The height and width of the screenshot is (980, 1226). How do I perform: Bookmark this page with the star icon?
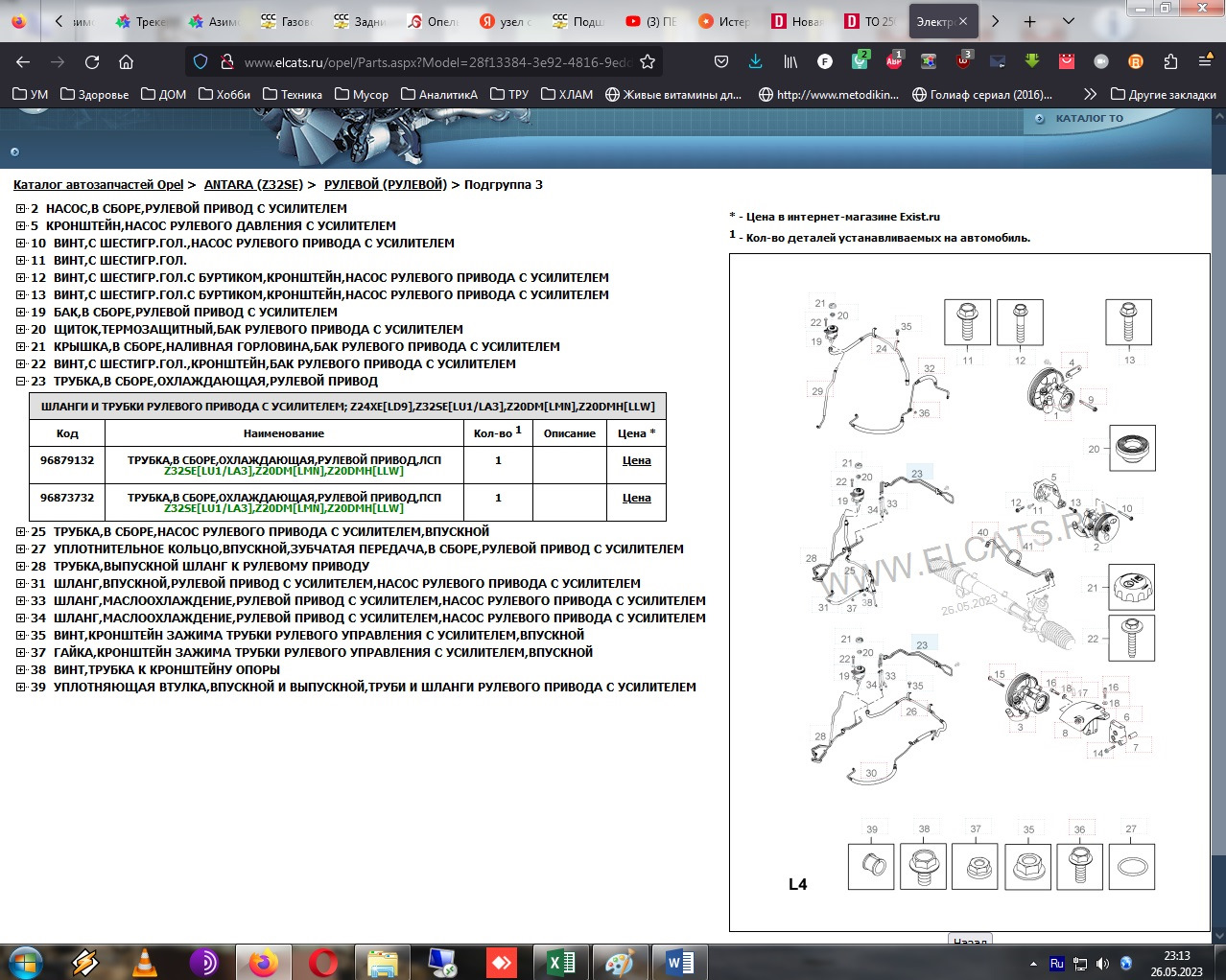[x=648, y=62]
